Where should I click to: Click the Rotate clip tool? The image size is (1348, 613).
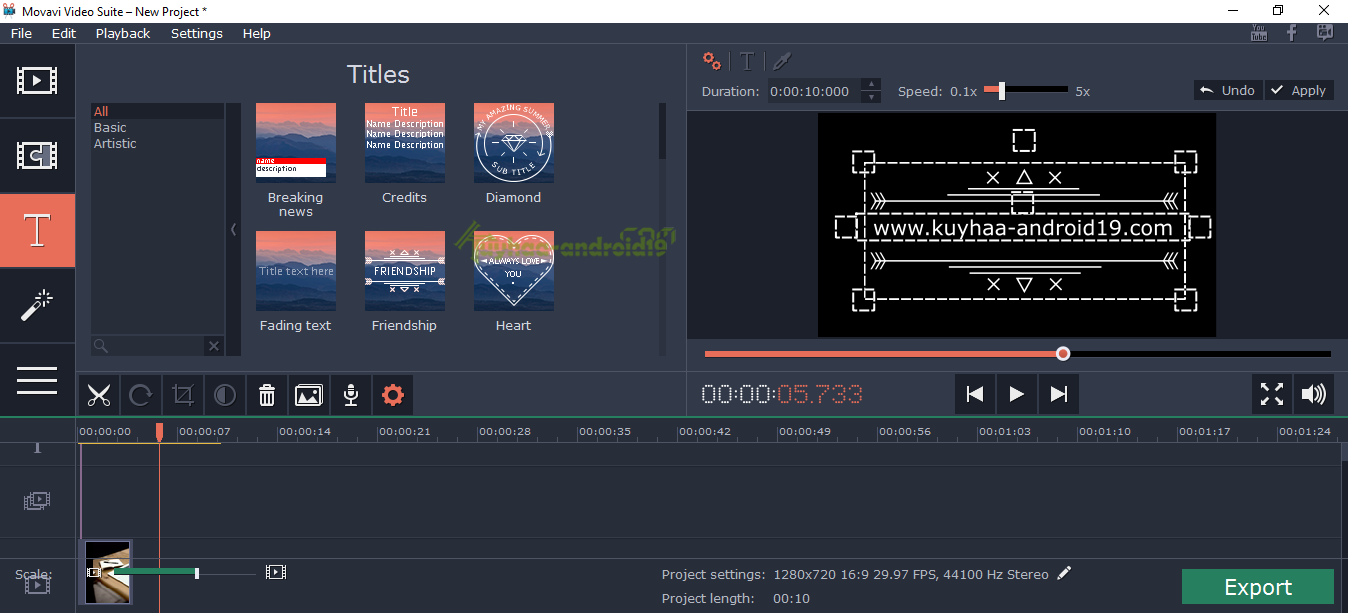pyautogui.click(x=140, y=395)
